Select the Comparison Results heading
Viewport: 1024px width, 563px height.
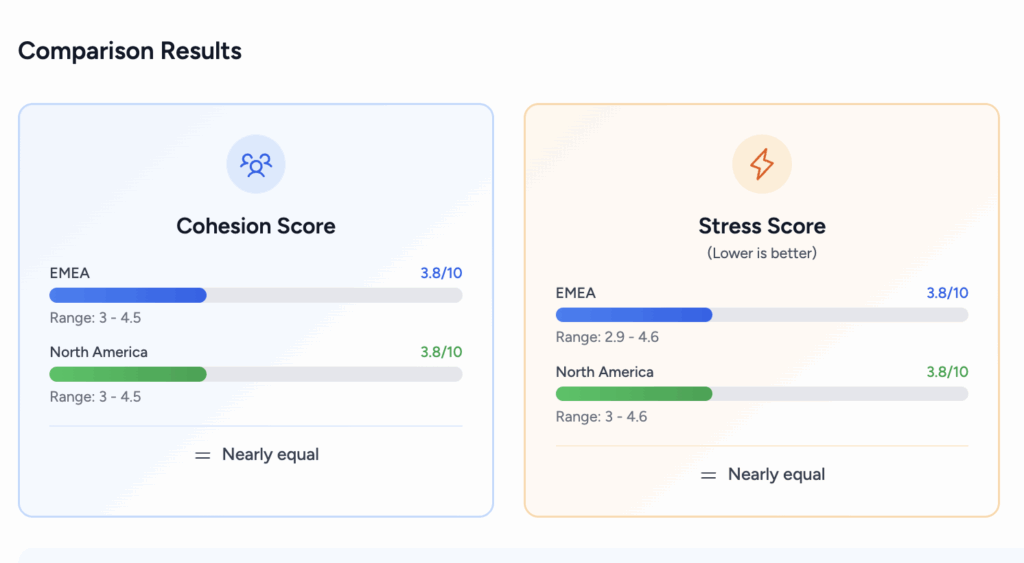pos(130,51)
